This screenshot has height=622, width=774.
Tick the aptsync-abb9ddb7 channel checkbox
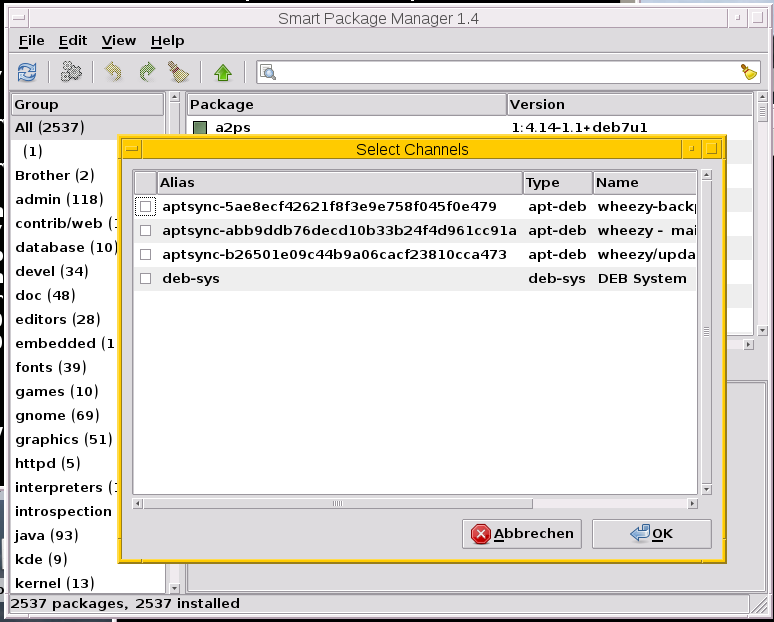coord(146,231)
